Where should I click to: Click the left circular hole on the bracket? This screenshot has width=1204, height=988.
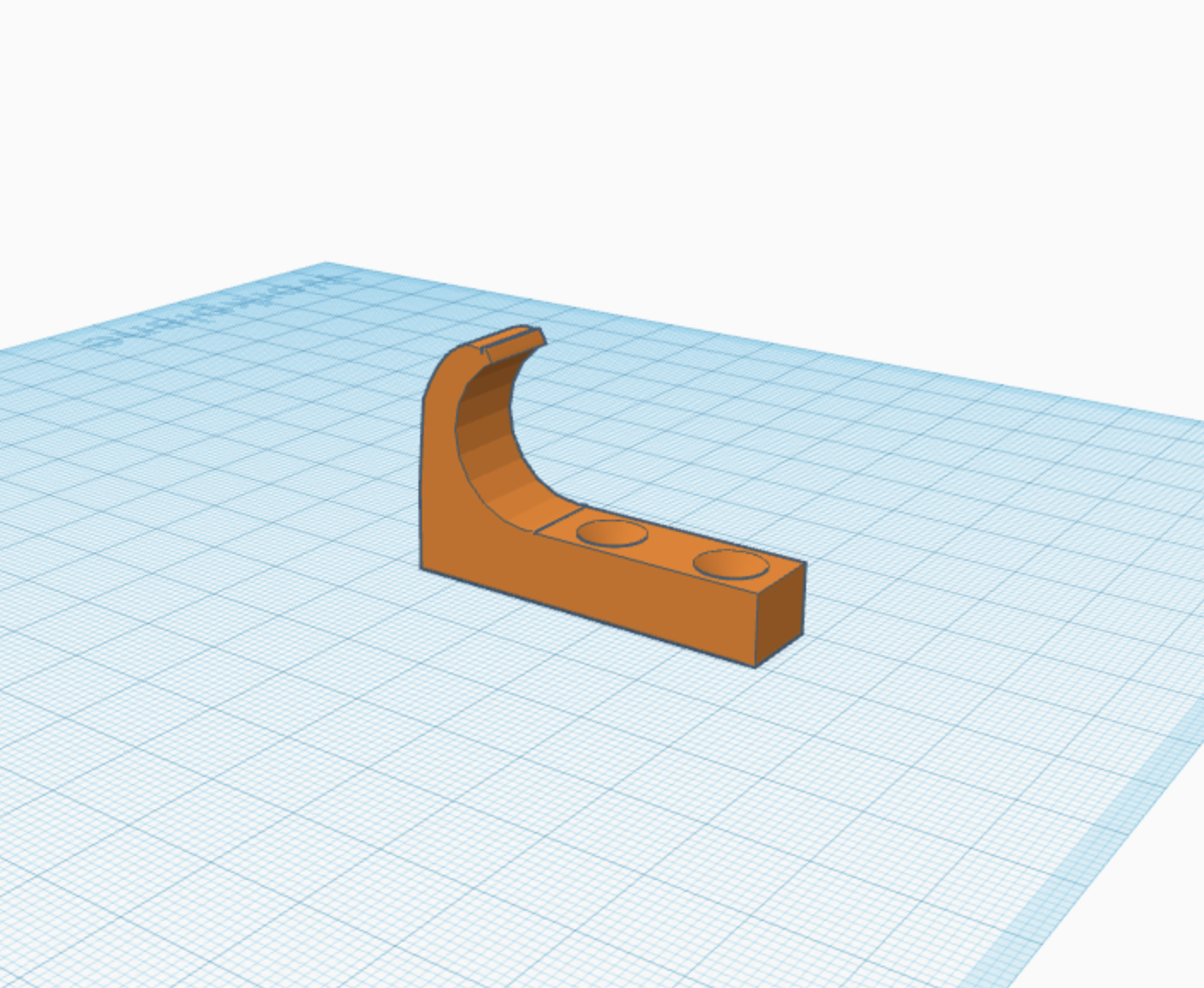[612, 533]
